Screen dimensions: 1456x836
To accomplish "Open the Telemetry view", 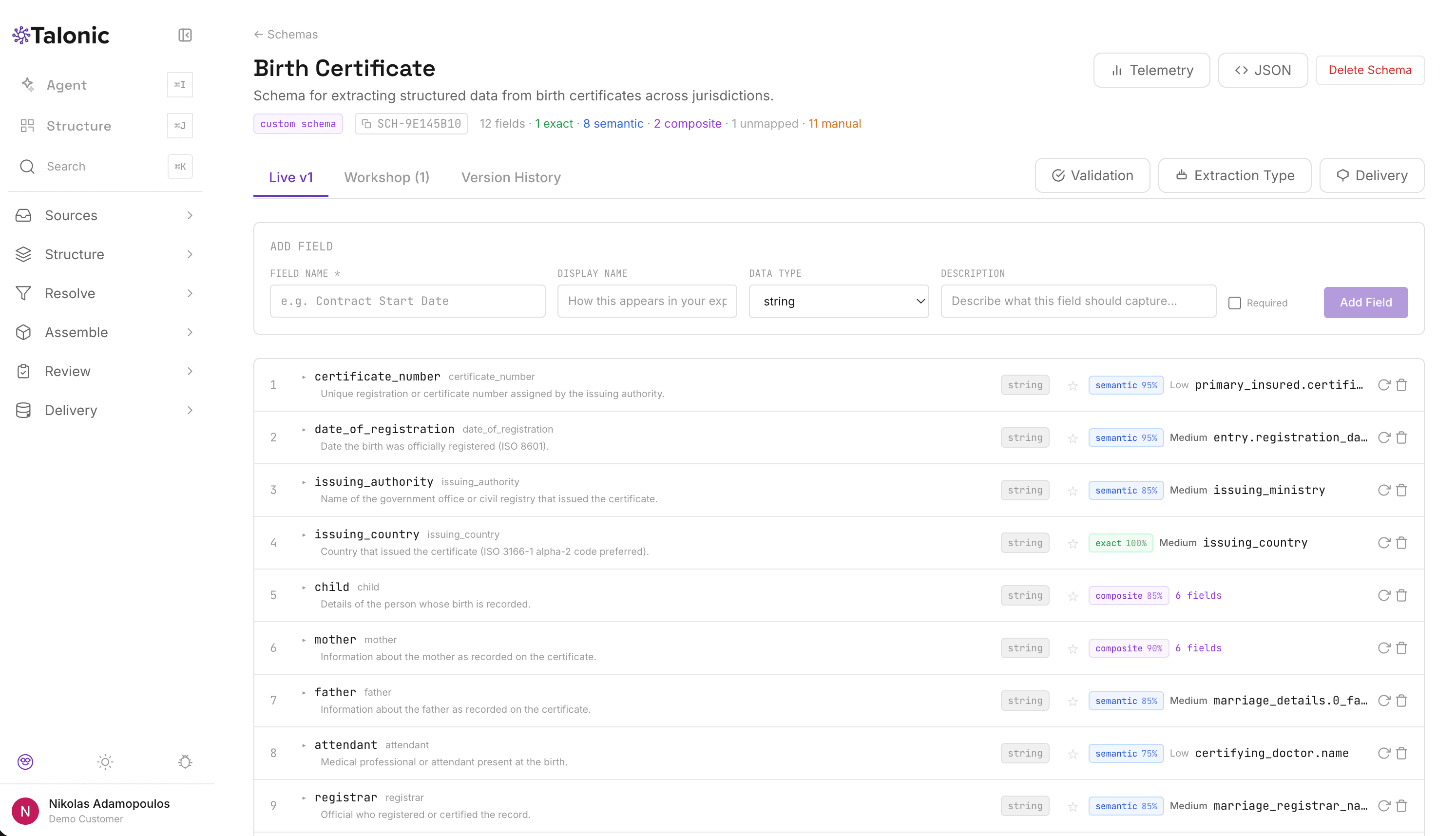I will 1151,70.
